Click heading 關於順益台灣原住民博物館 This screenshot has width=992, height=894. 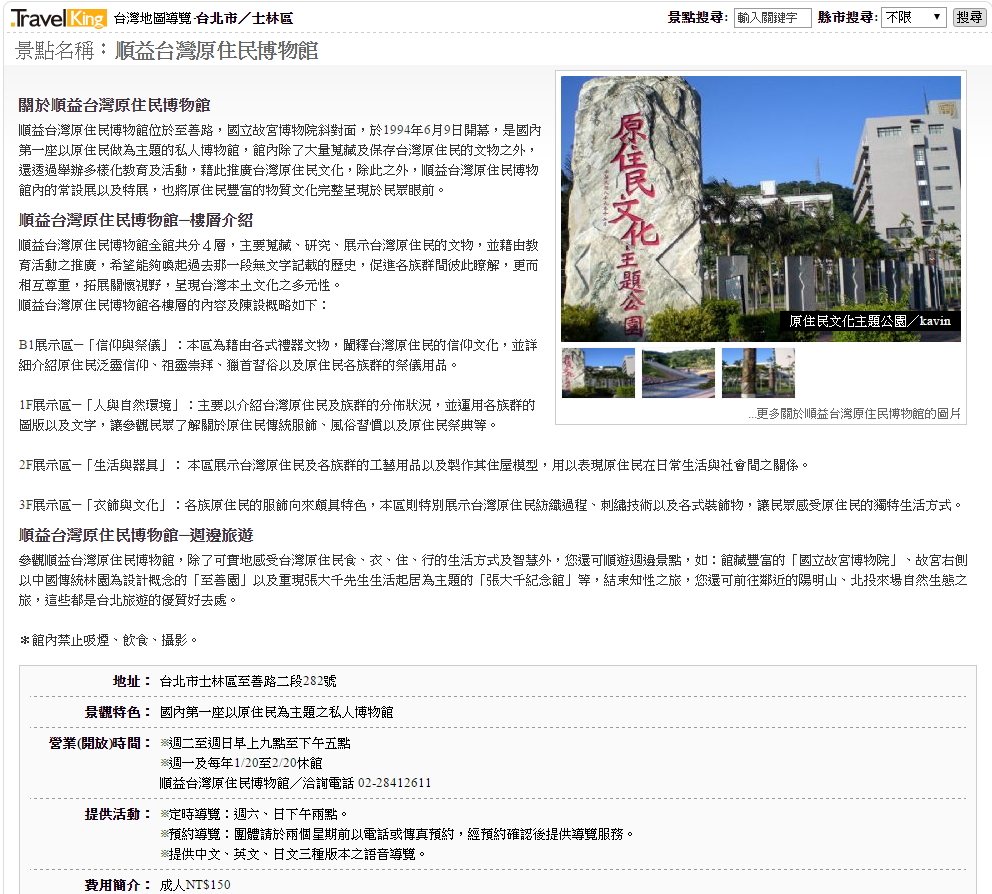click(x=115, y=105)
